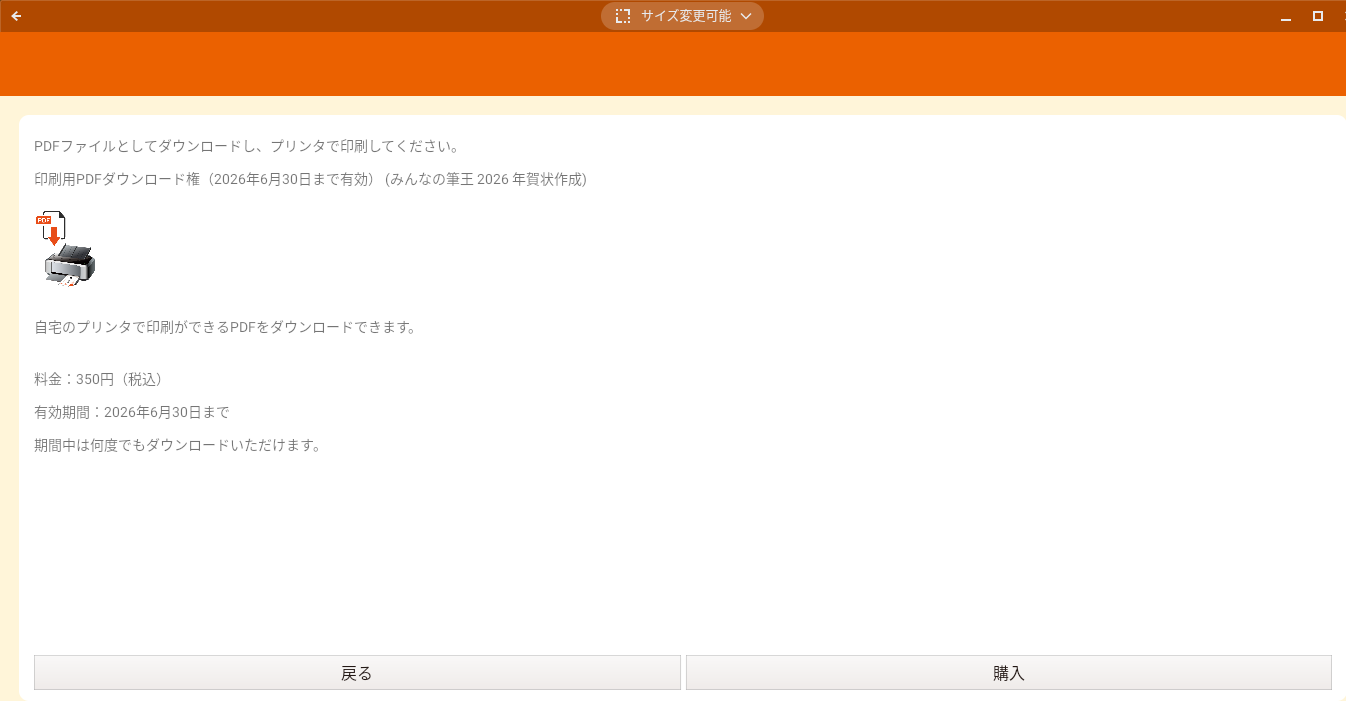
Task: Click the 料金：350円（税込） price text
Action: [98, 379]
